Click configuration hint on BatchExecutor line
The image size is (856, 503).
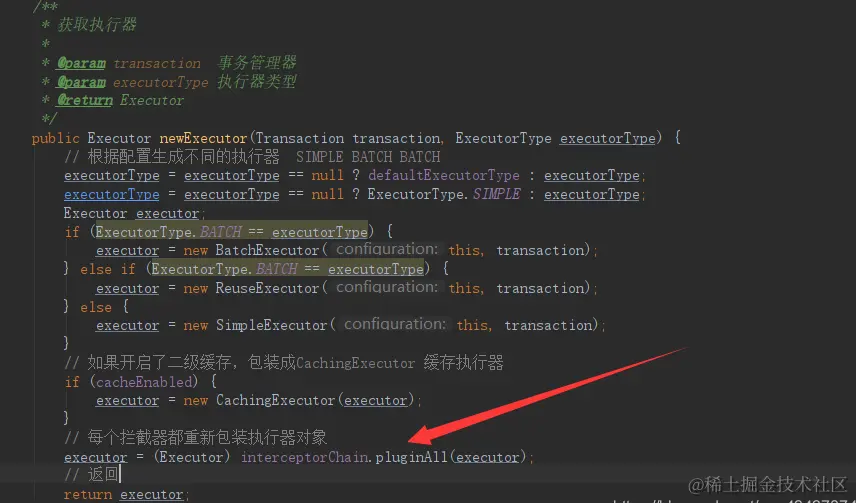[387, 250]
